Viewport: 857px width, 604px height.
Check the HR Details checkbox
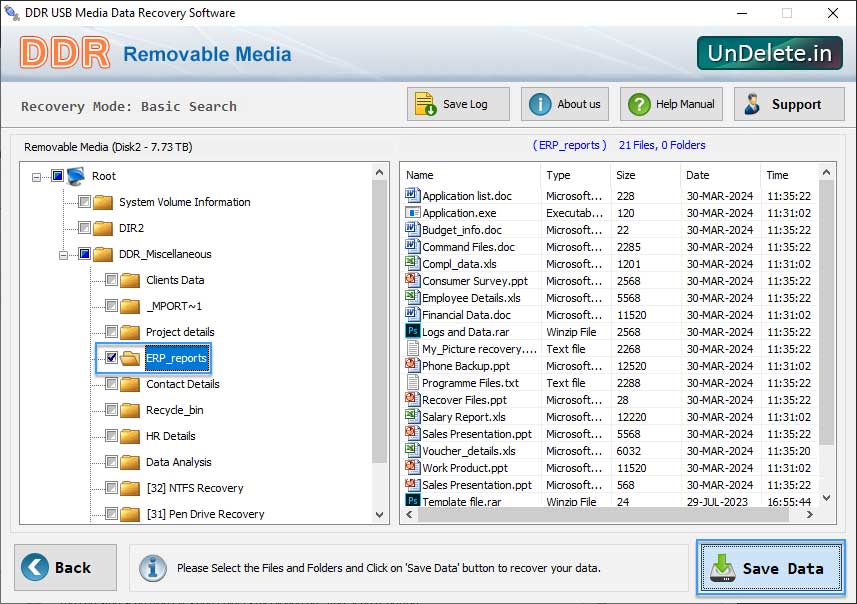pyautogui.click(x=111, y=436)
